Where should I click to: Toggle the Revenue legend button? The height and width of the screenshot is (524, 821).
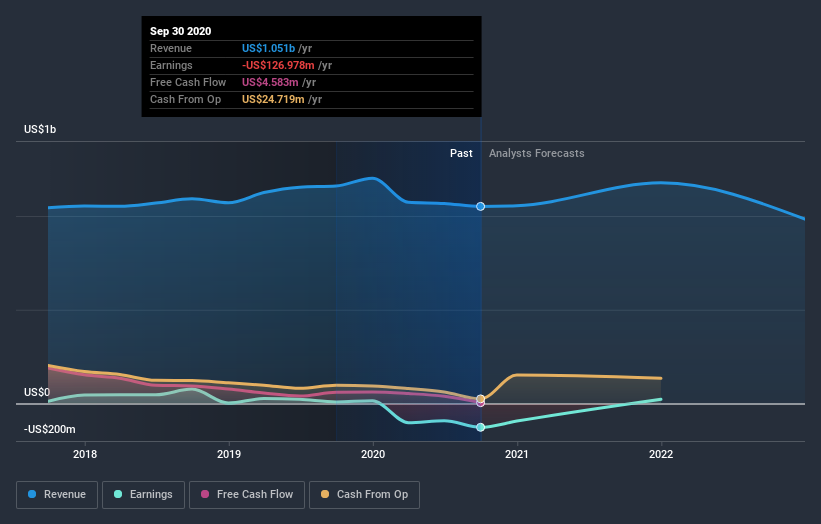click(57, 495)
